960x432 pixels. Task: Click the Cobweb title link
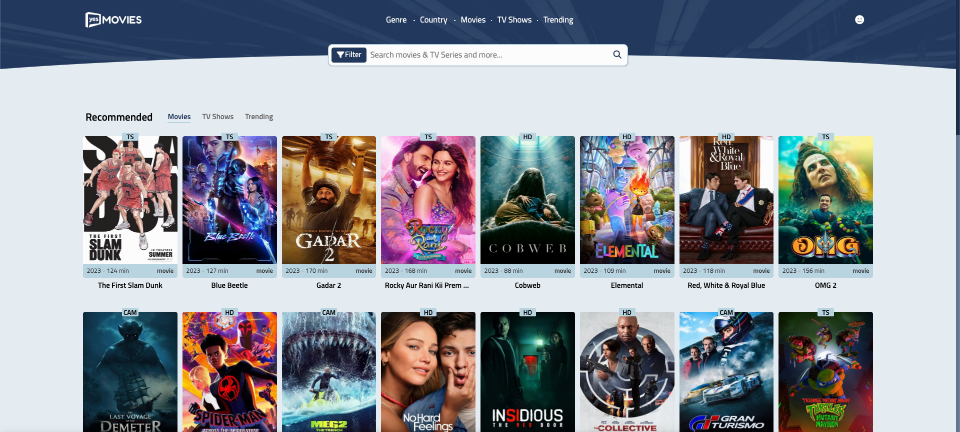(528, 285)
